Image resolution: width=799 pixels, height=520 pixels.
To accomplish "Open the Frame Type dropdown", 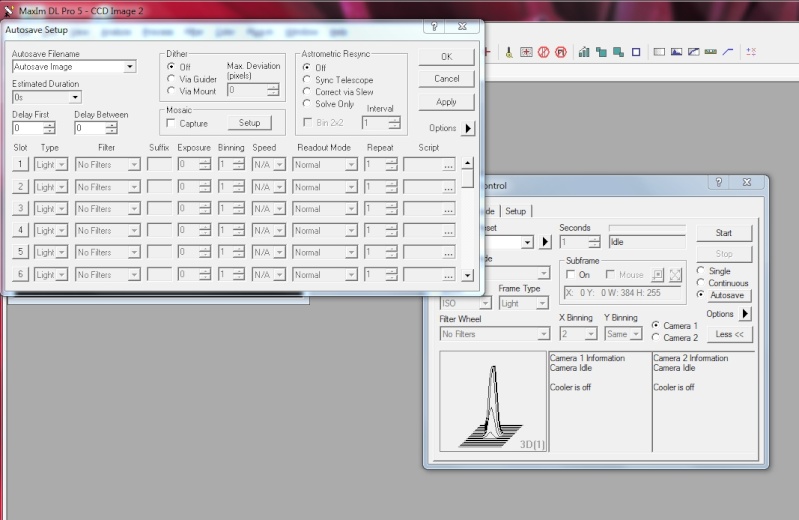I will pyautogui.click(x=542, y=303).
